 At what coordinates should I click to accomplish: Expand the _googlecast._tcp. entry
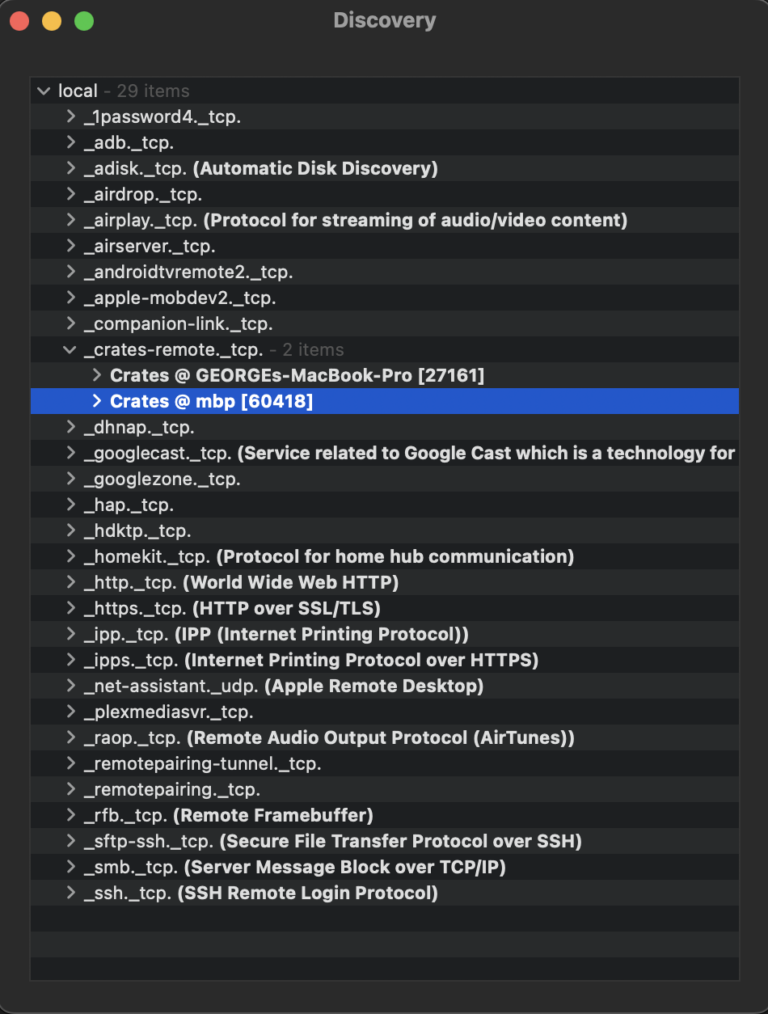click(70, 453)
